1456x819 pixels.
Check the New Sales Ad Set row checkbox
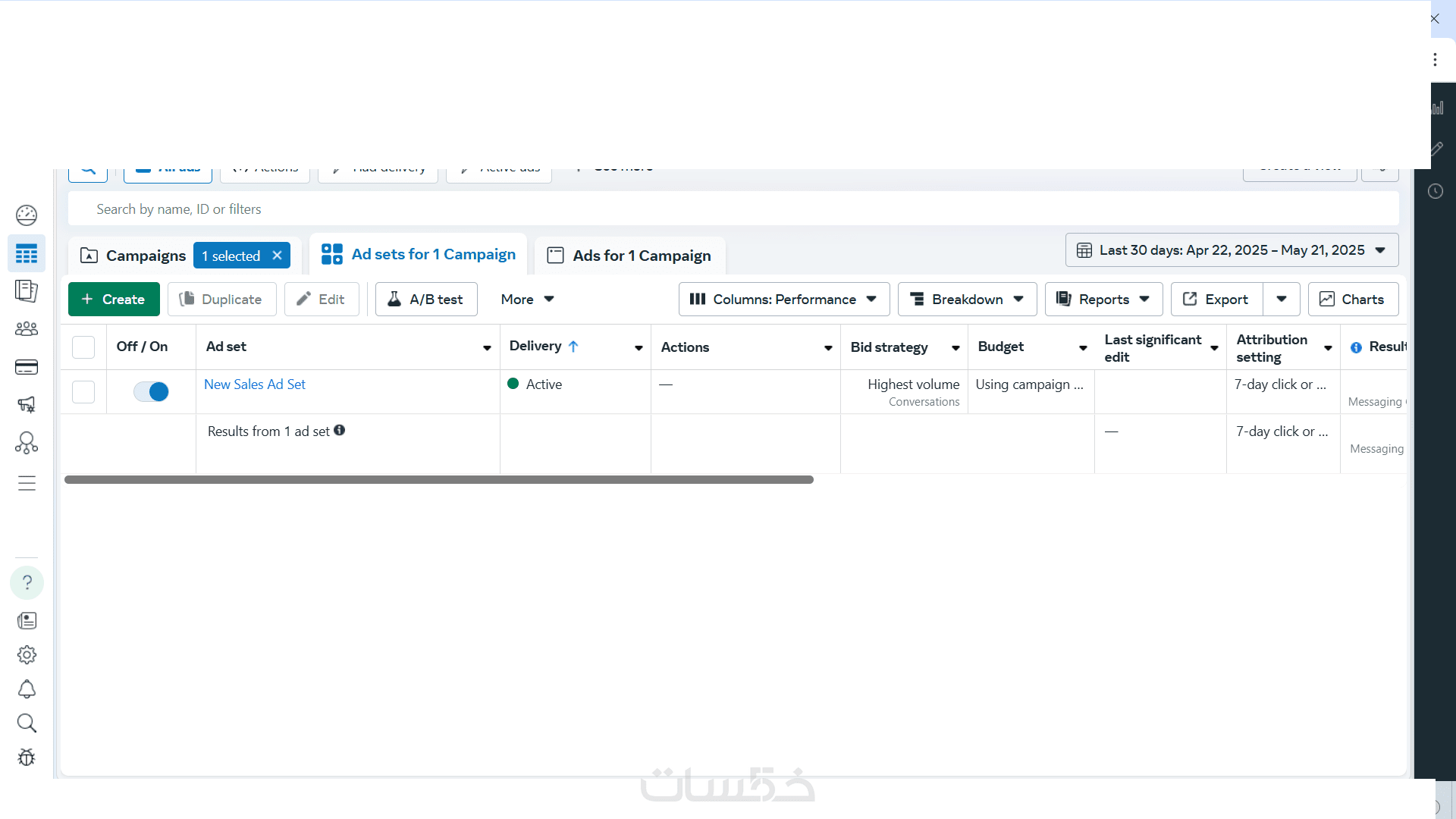coord(83,391)
